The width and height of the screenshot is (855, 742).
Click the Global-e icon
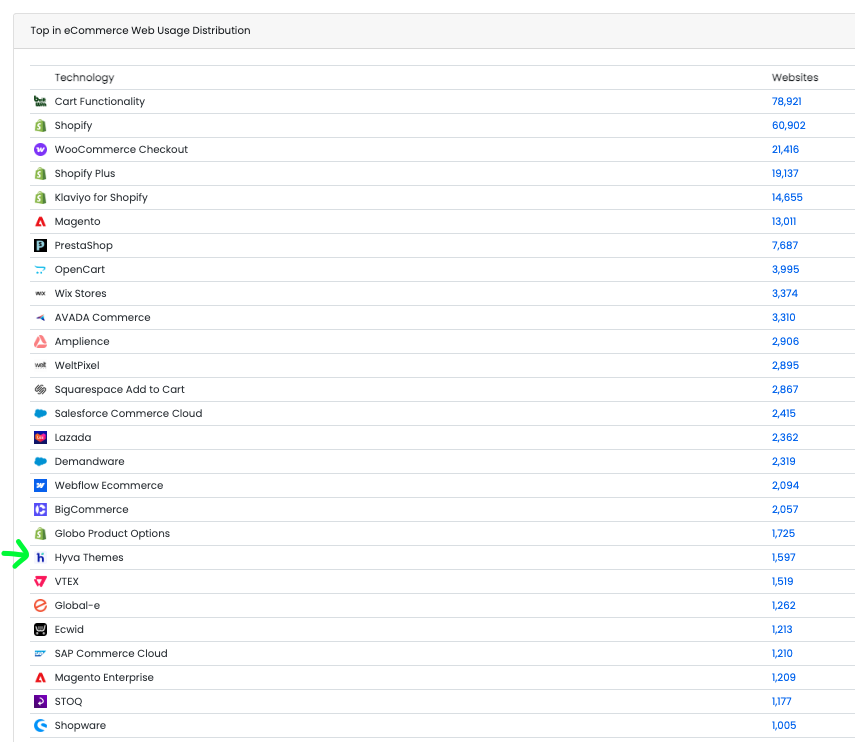[x=39, y=605]
